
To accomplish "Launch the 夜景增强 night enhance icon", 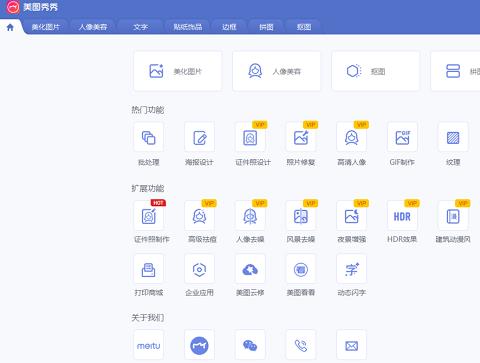I will [351, 216].
